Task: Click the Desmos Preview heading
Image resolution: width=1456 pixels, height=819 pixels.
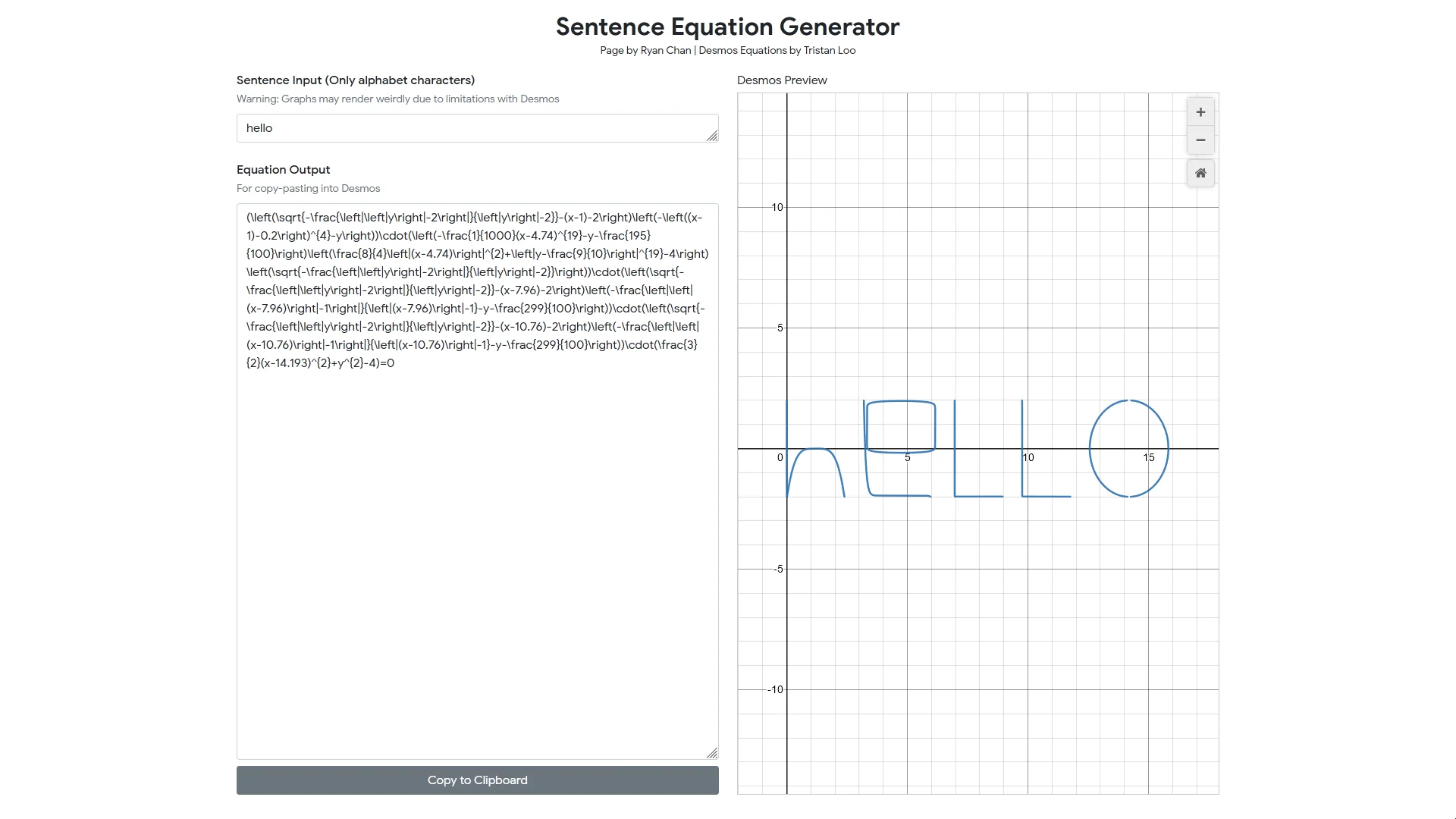Action: click(782, 80)
